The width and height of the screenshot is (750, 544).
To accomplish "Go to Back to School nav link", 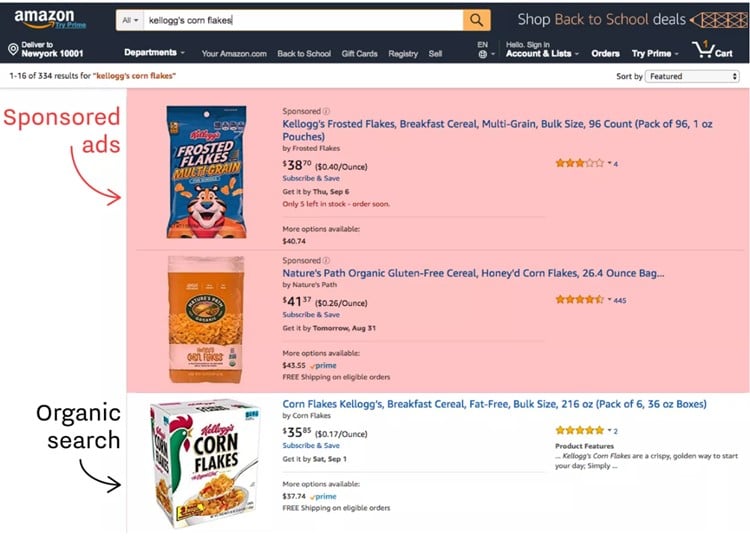I will tap(304, 54).
